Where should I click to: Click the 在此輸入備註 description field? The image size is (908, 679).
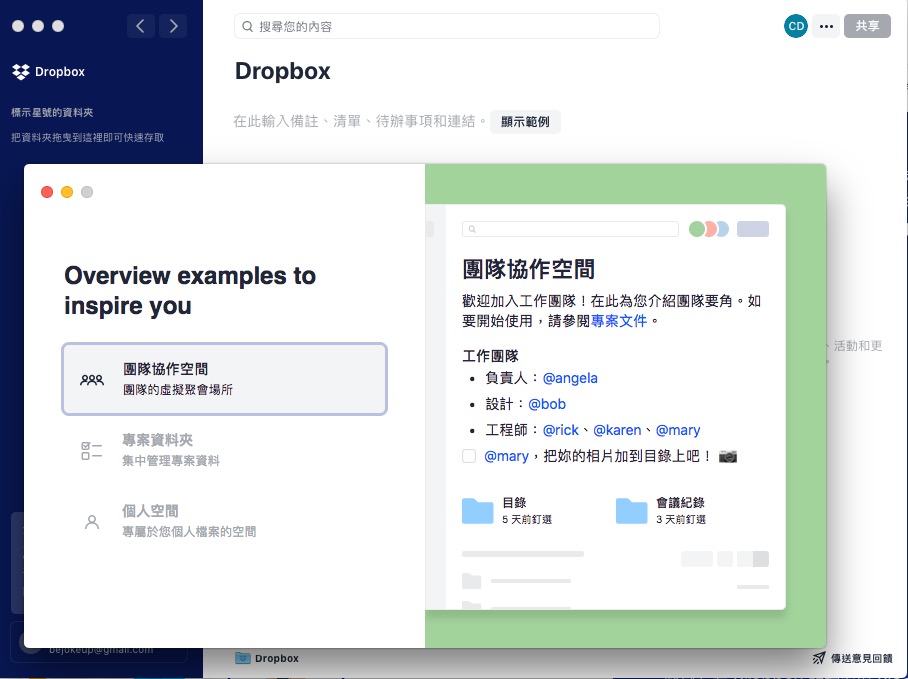[x=360, y=122]
